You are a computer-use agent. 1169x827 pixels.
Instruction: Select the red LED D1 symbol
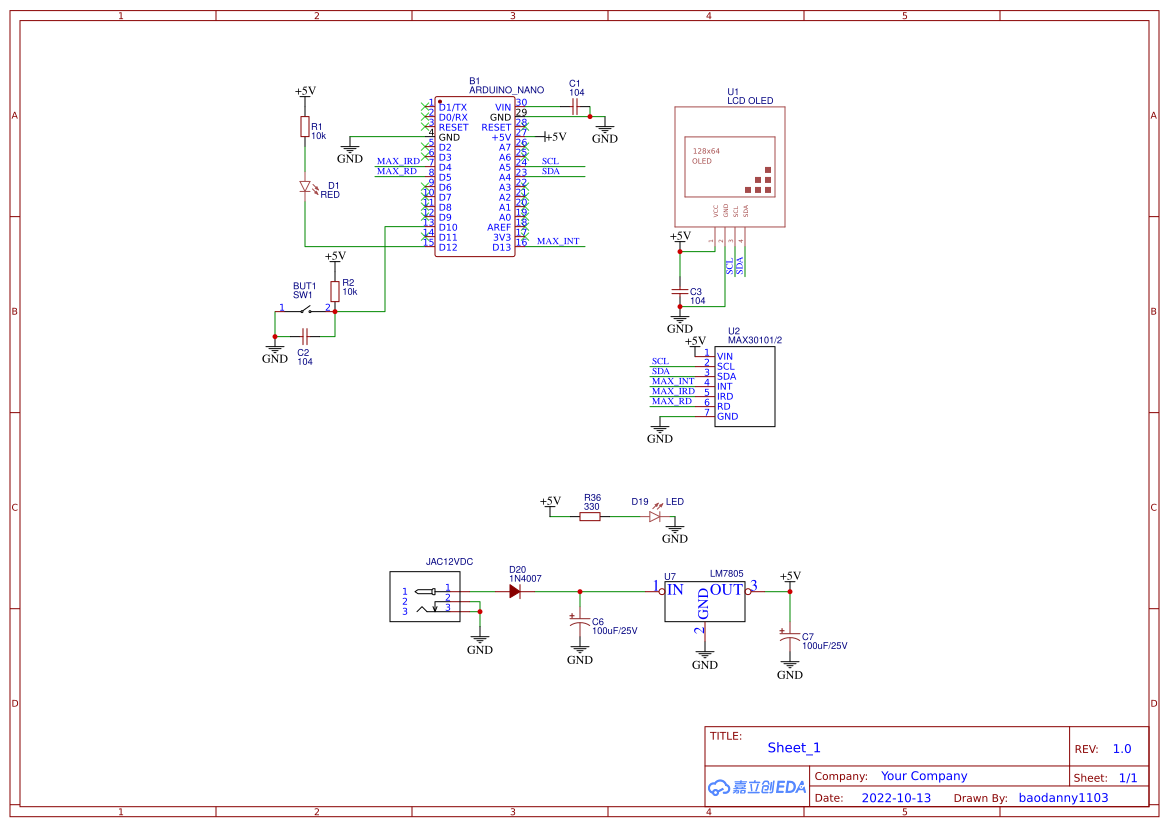coord(305,188)
